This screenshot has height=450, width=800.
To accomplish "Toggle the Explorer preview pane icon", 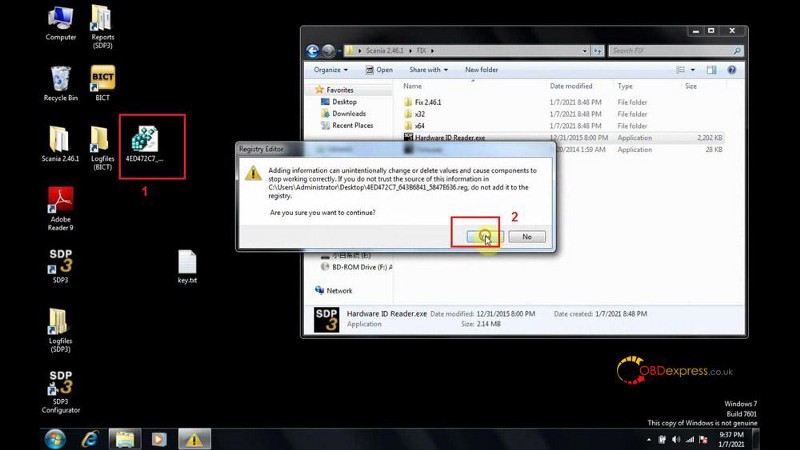I will pos(711,70).
